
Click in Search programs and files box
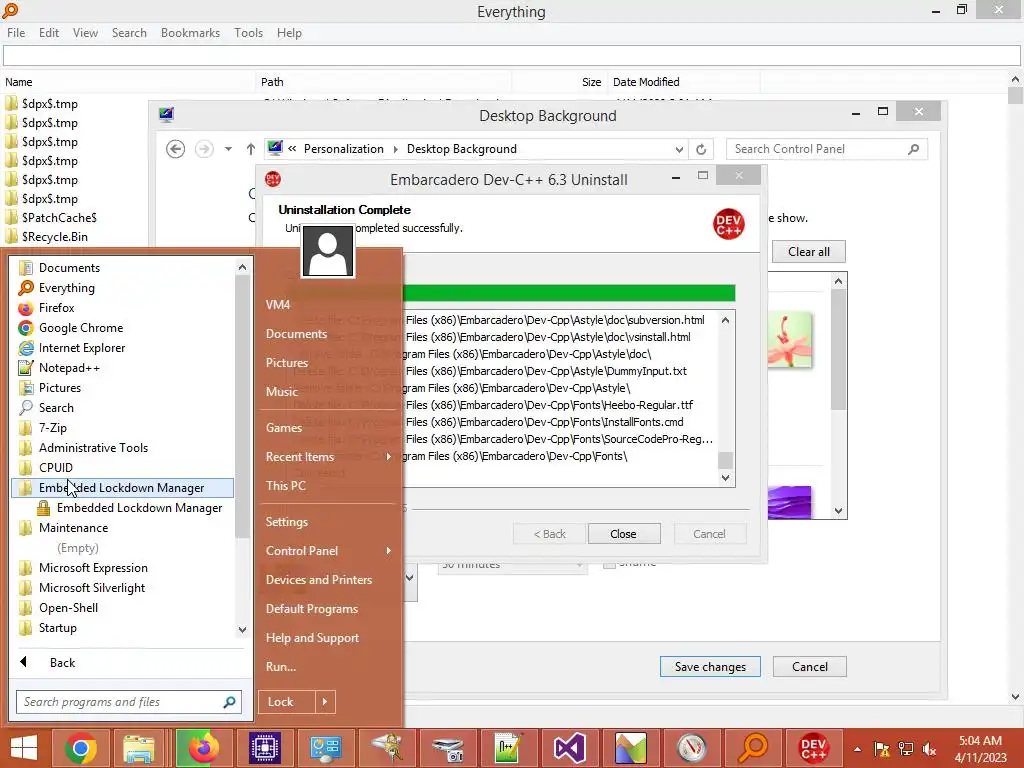click(120, 702)
